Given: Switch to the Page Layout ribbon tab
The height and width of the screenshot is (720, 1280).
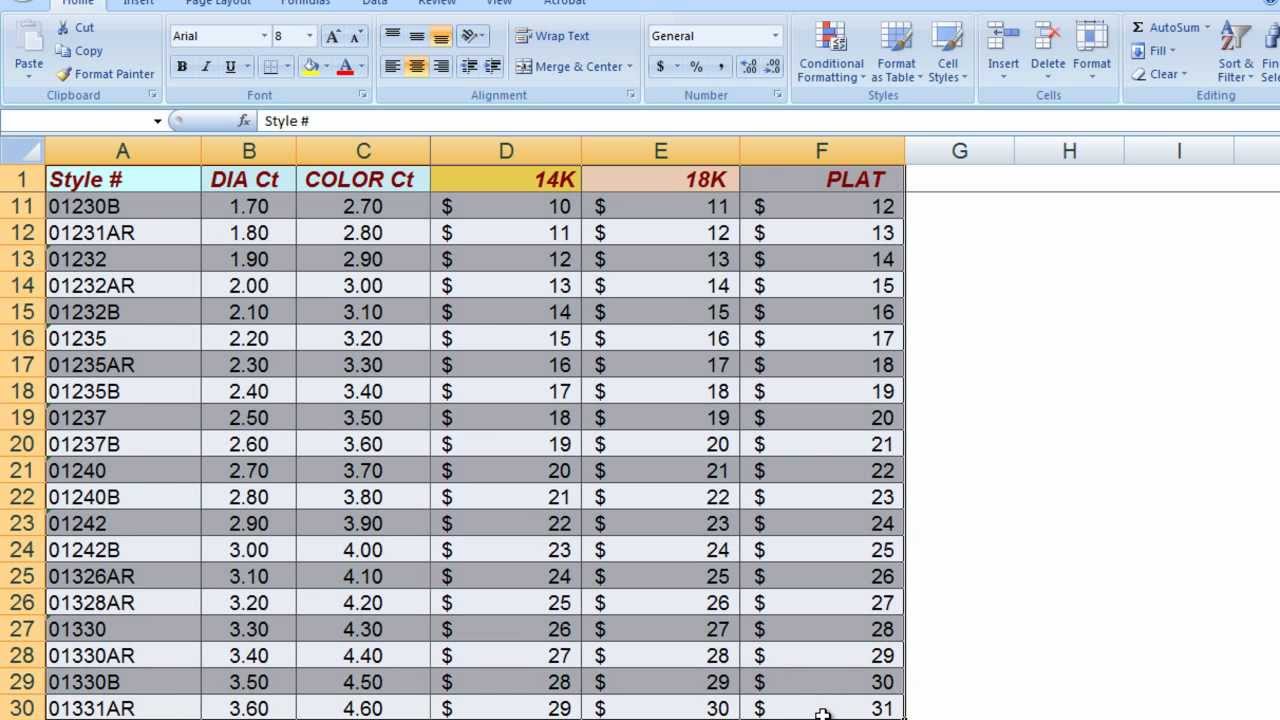Looking at the screenshot, I should pos(218,3).
